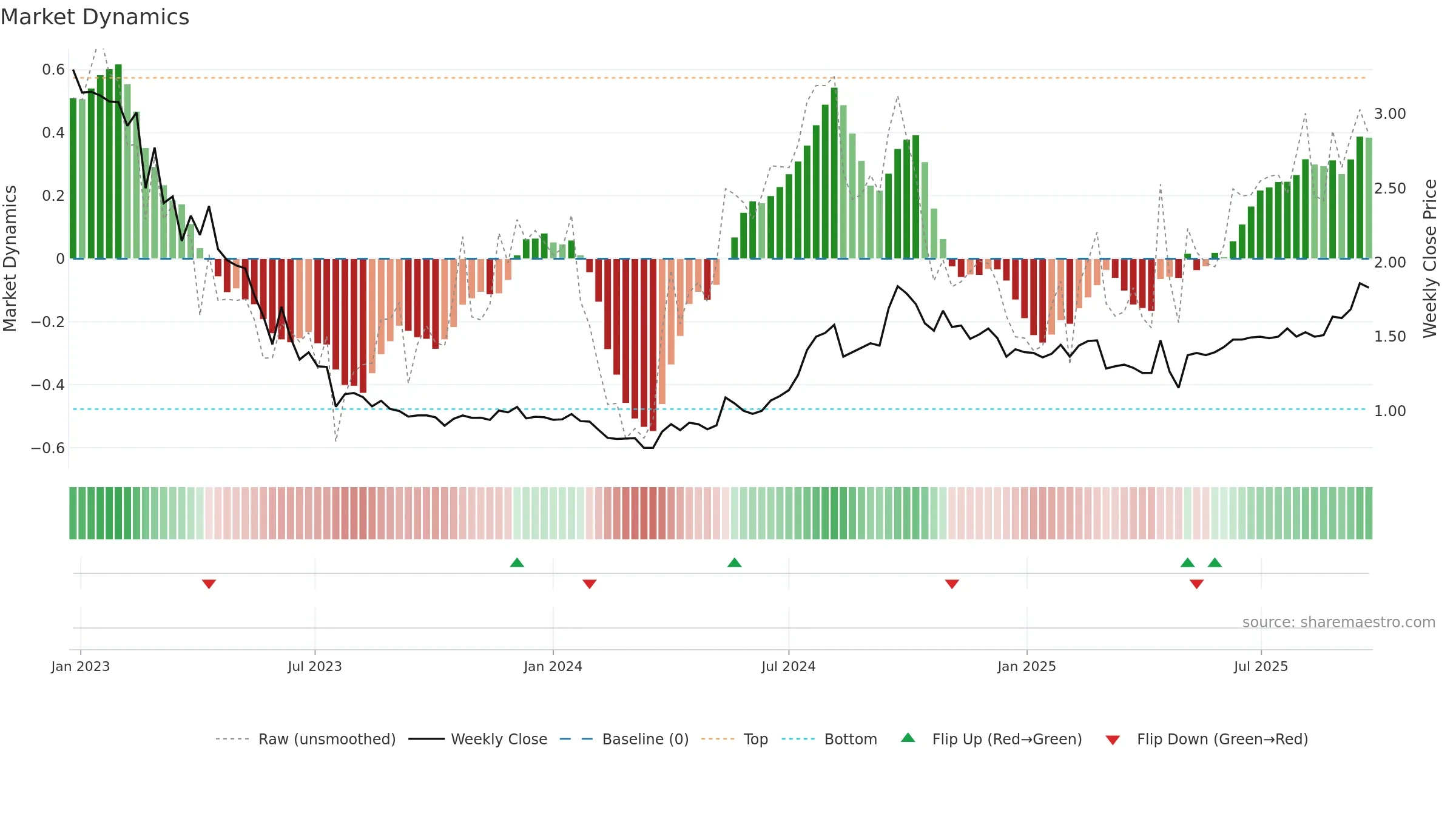This screenshot has height=819, width=1456.
Task: Toggle the Baseline (0) legend entry
Action: pos(624,739)
